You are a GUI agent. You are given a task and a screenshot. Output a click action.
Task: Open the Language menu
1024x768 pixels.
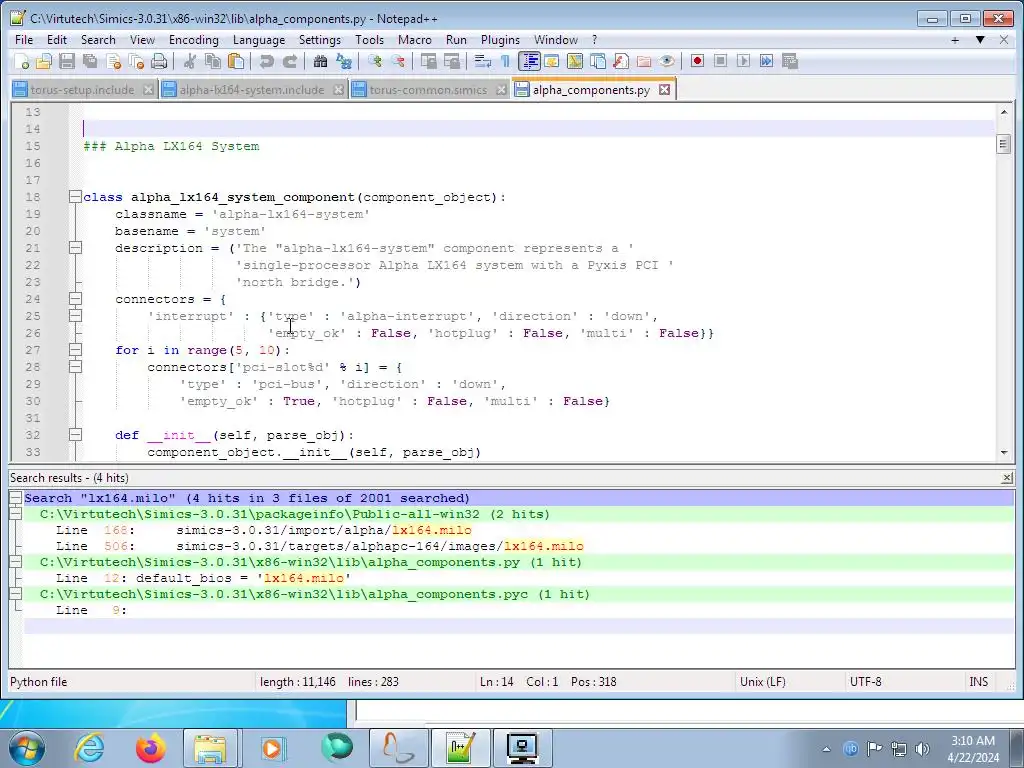[259, 40]
